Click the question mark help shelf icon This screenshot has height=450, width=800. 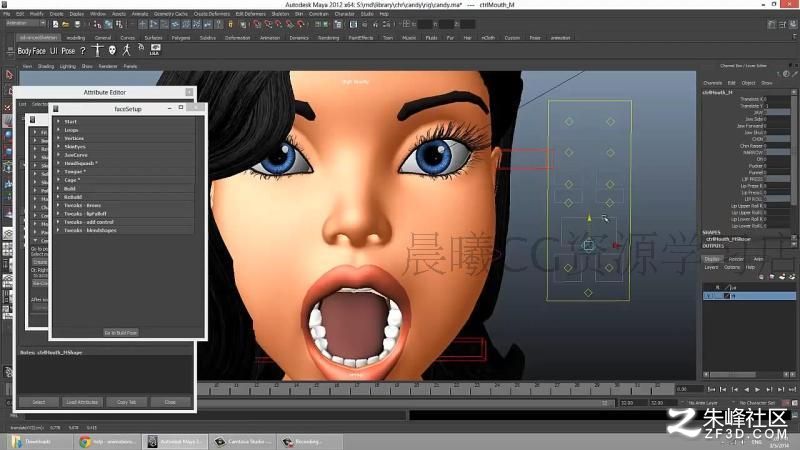coord(83,51)
